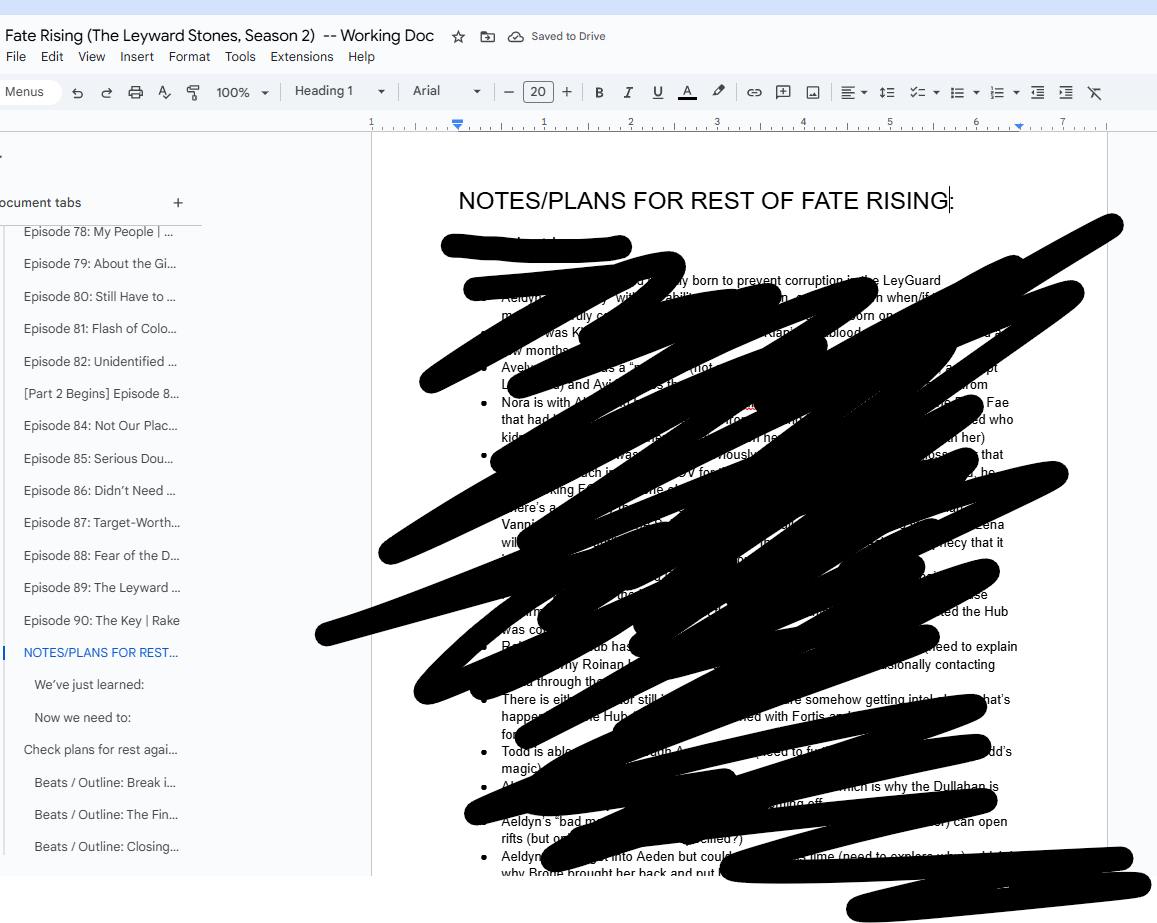Click the add document tab plus button

[178, 203]
